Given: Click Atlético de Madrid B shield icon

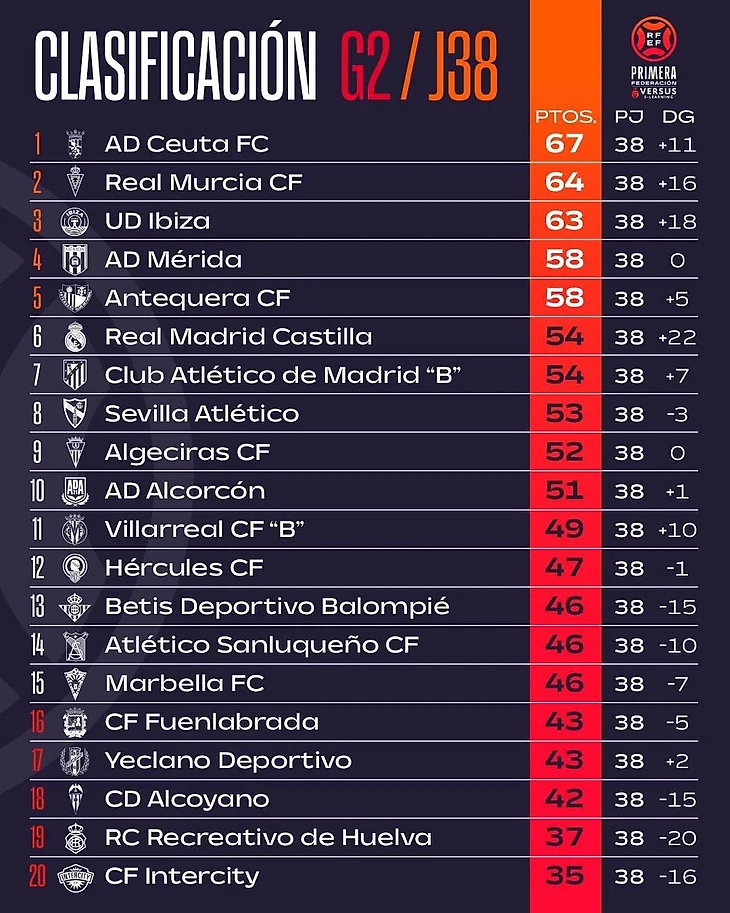Looking at the screenshot, I should (x=75, y=375).
